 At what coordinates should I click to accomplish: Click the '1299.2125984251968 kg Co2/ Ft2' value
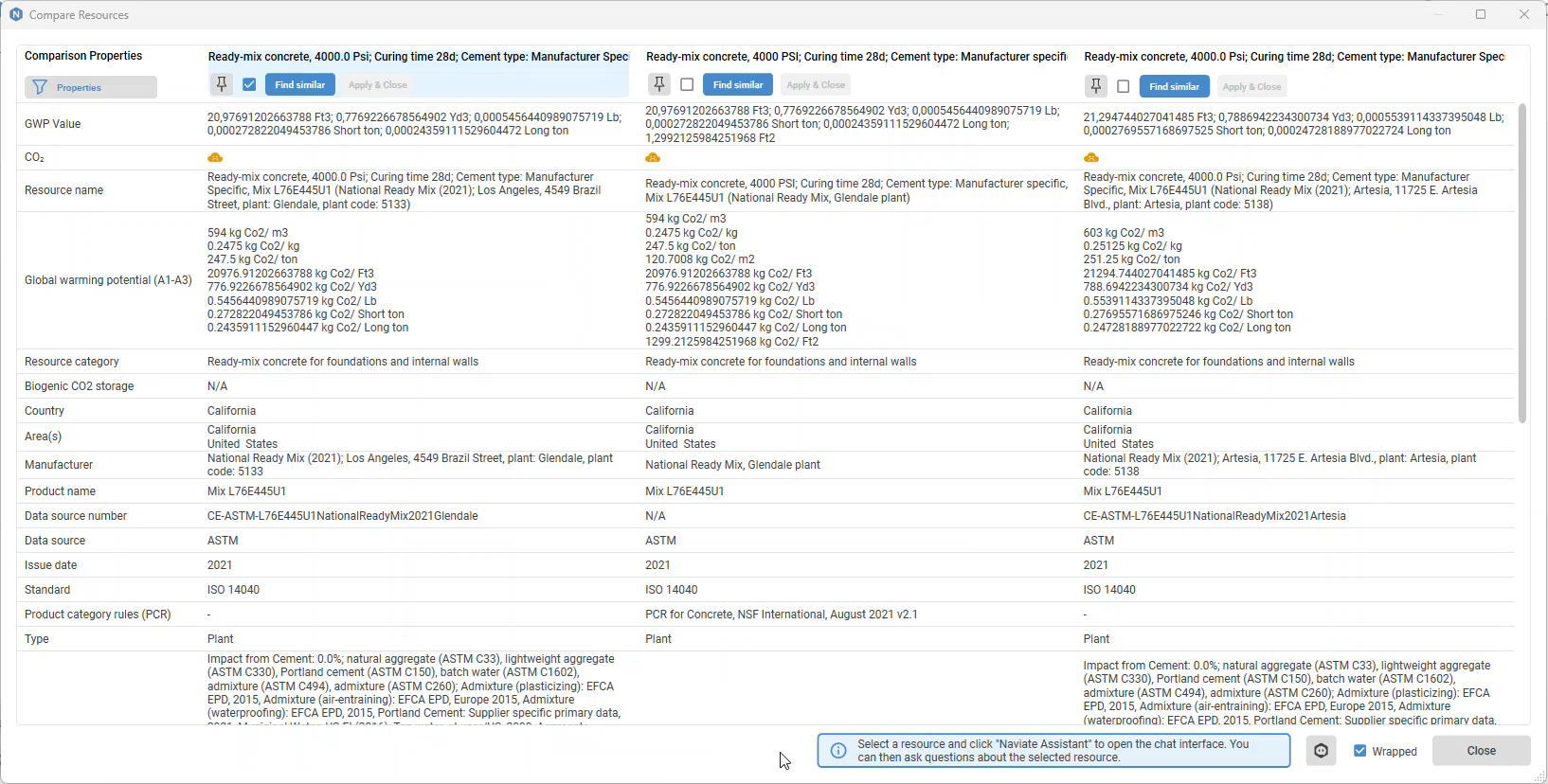click(732, 342)
